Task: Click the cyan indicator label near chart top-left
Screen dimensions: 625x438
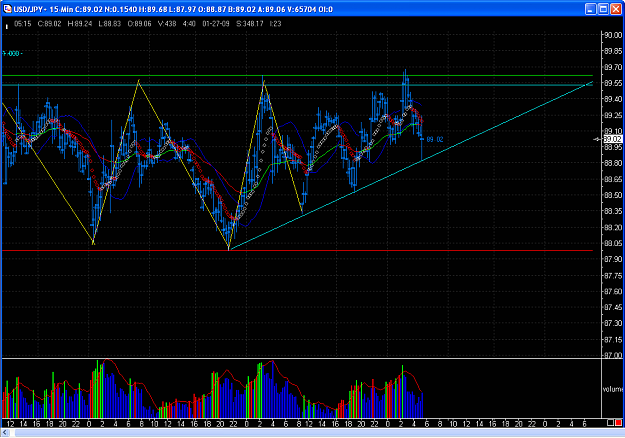Action: coord(12,53)
